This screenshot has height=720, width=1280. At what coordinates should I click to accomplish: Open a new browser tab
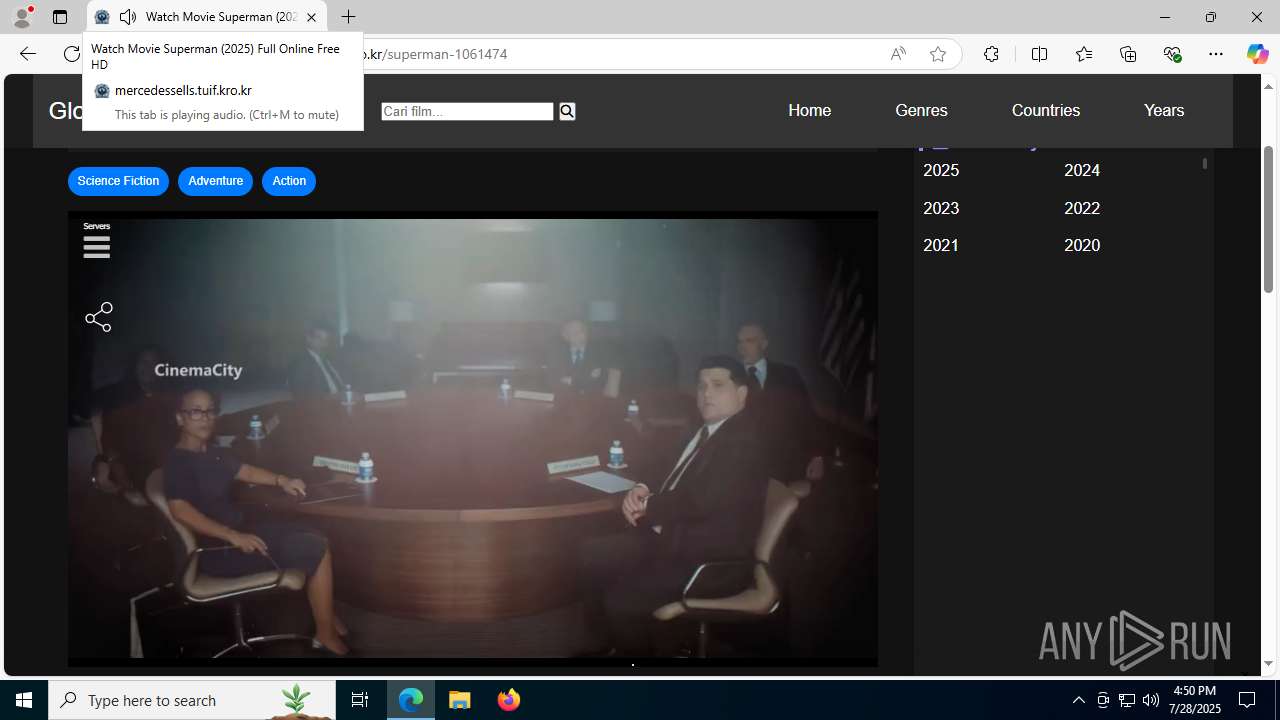click(x=348, y=17)
